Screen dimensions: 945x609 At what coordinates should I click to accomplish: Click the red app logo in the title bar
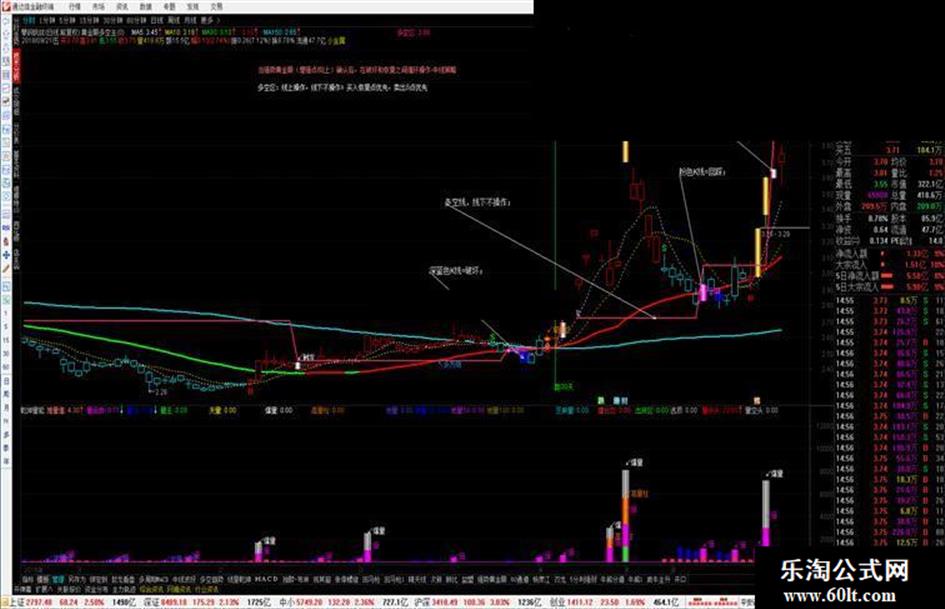tap(6, 7)
